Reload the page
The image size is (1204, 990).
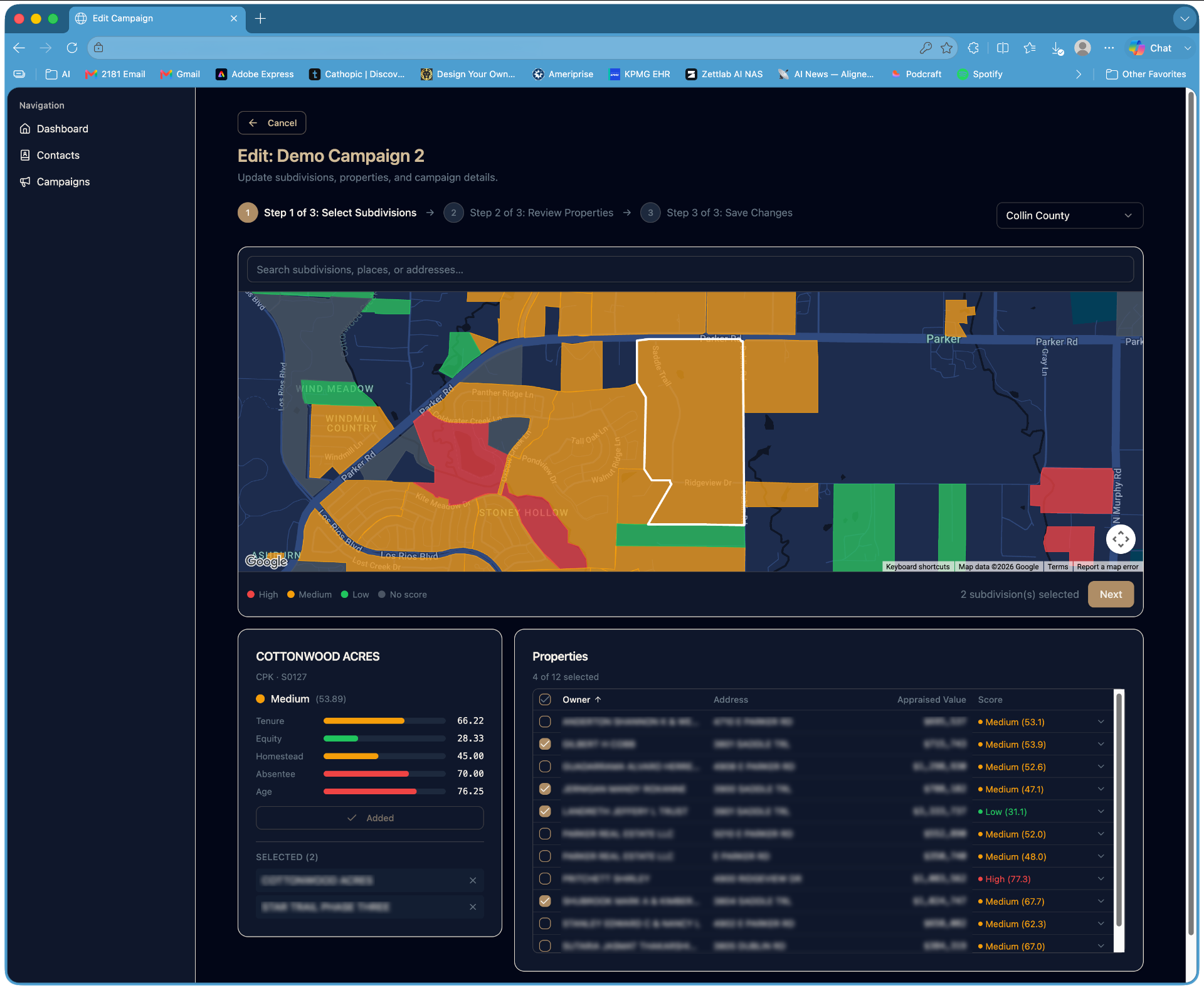coord(72,48)
